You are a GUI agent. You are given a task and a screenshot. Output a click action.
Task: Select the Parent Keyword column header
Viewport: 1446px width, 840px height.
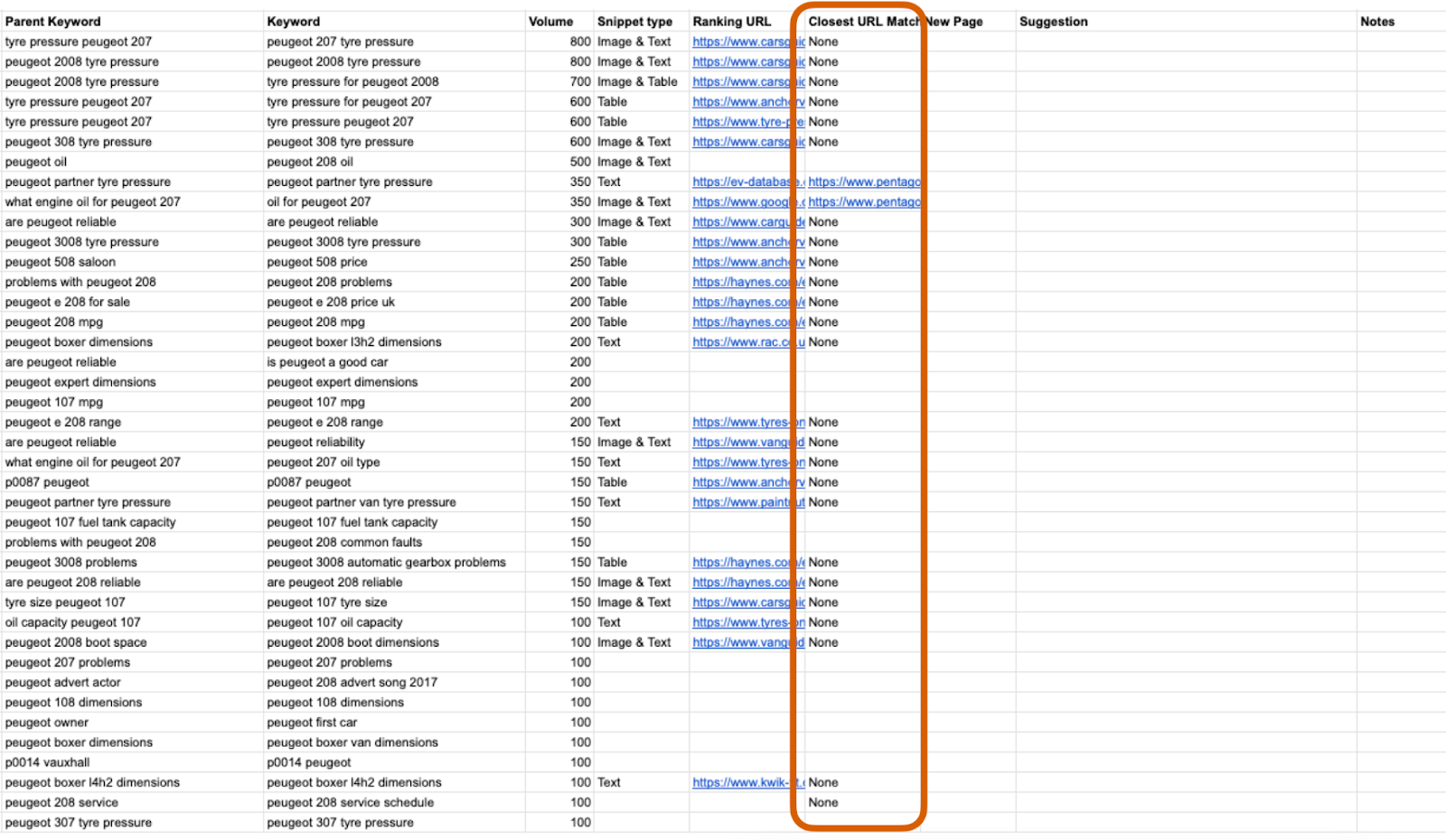53,22
